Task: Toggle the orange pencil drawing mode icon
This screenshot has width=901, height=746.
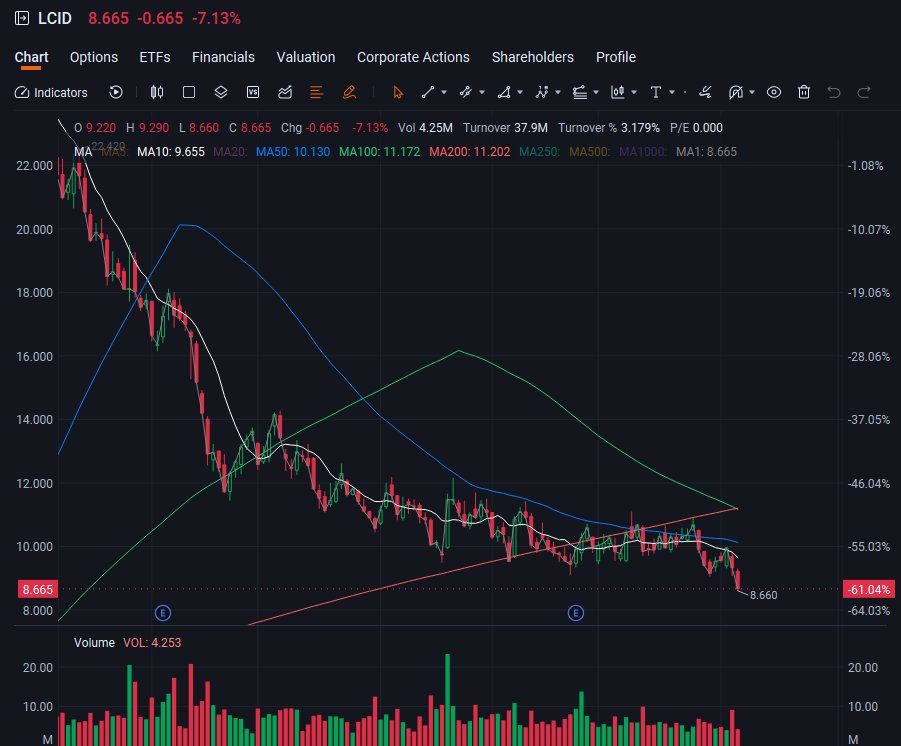Action: tap(349, 92)
